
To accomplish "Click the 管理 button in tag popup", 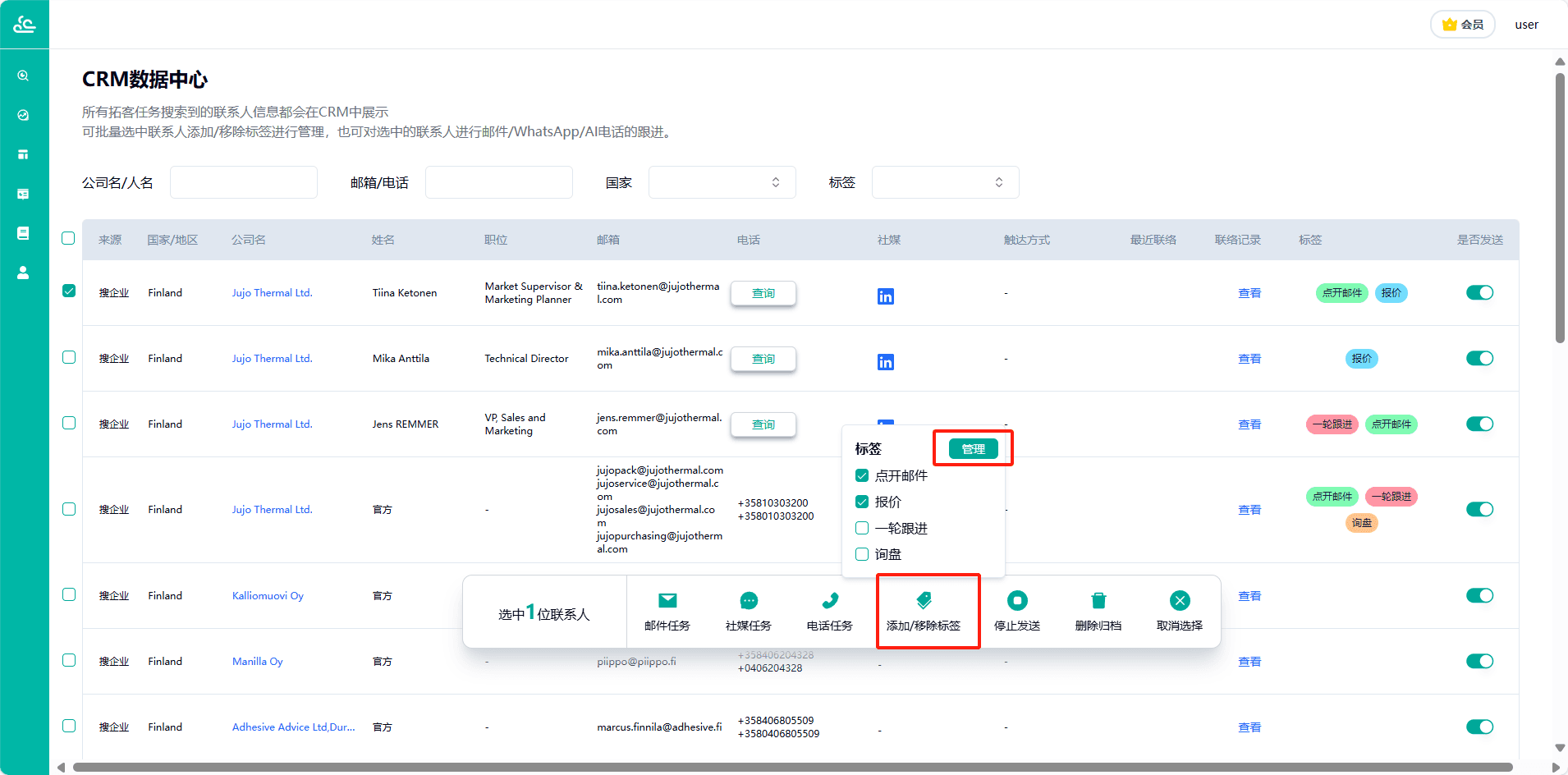I will (974, 449).
